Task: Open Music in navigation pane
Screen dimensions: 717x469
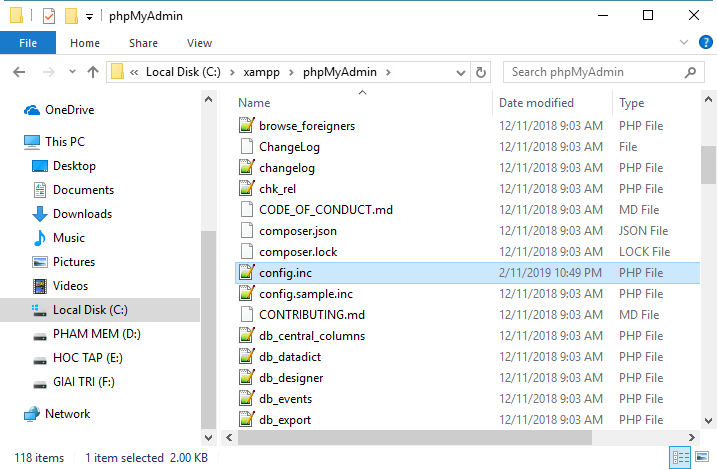Action: [69, 238]
